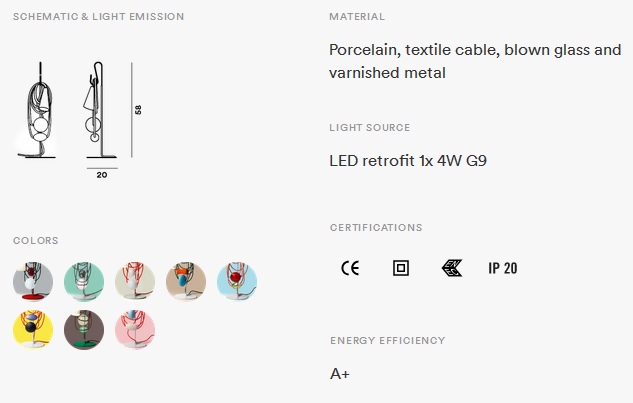
Task: Choose the pink swatch with red cable lamp
Action: tap(135, 330)
